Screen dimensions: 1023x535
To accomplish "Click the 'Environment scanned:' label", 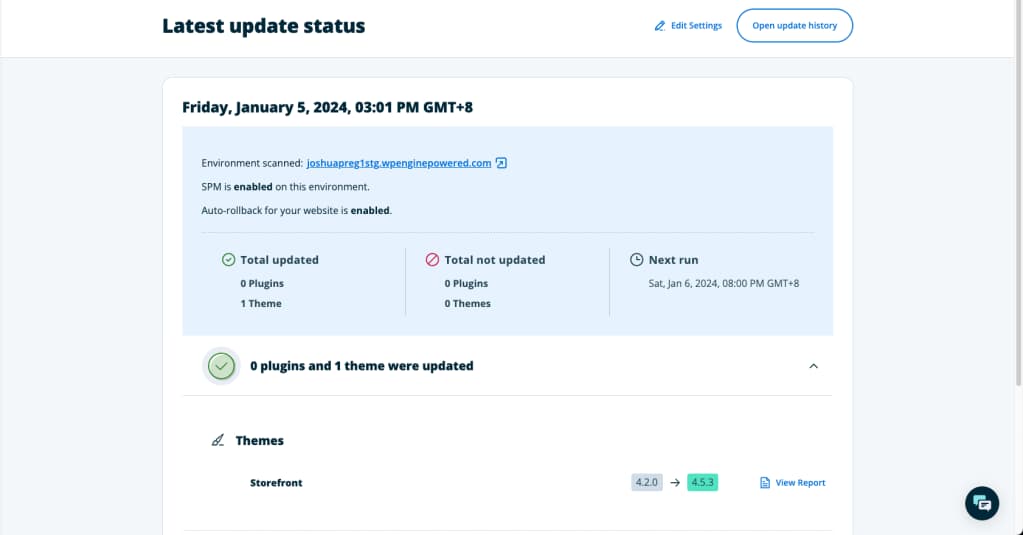I will (252, 163).
